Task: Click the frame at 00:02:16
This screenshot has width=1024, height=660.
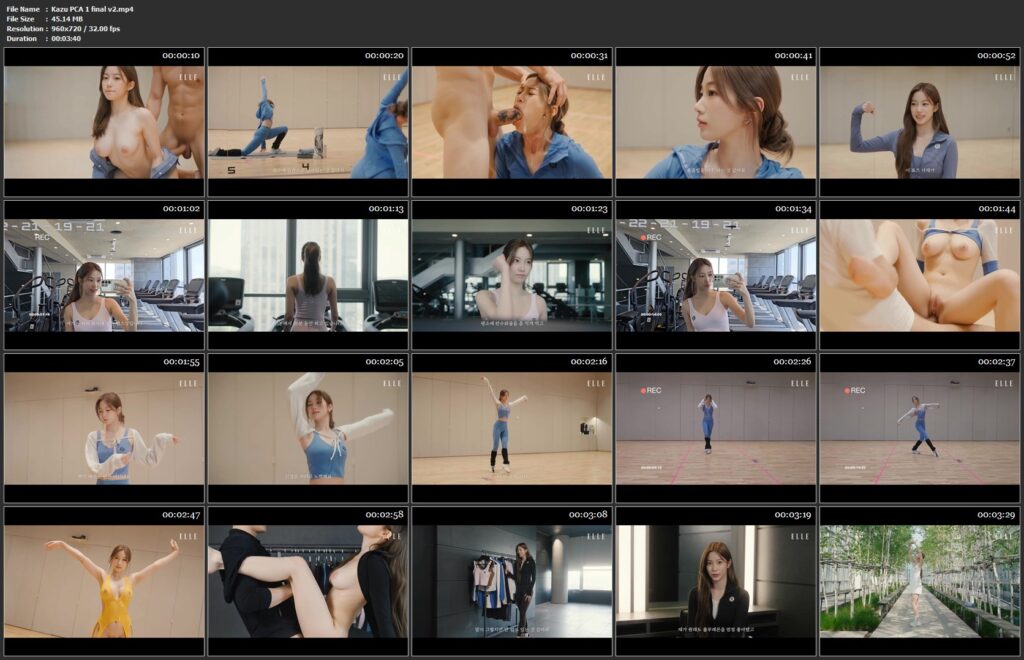Action: tap(512, 428)
